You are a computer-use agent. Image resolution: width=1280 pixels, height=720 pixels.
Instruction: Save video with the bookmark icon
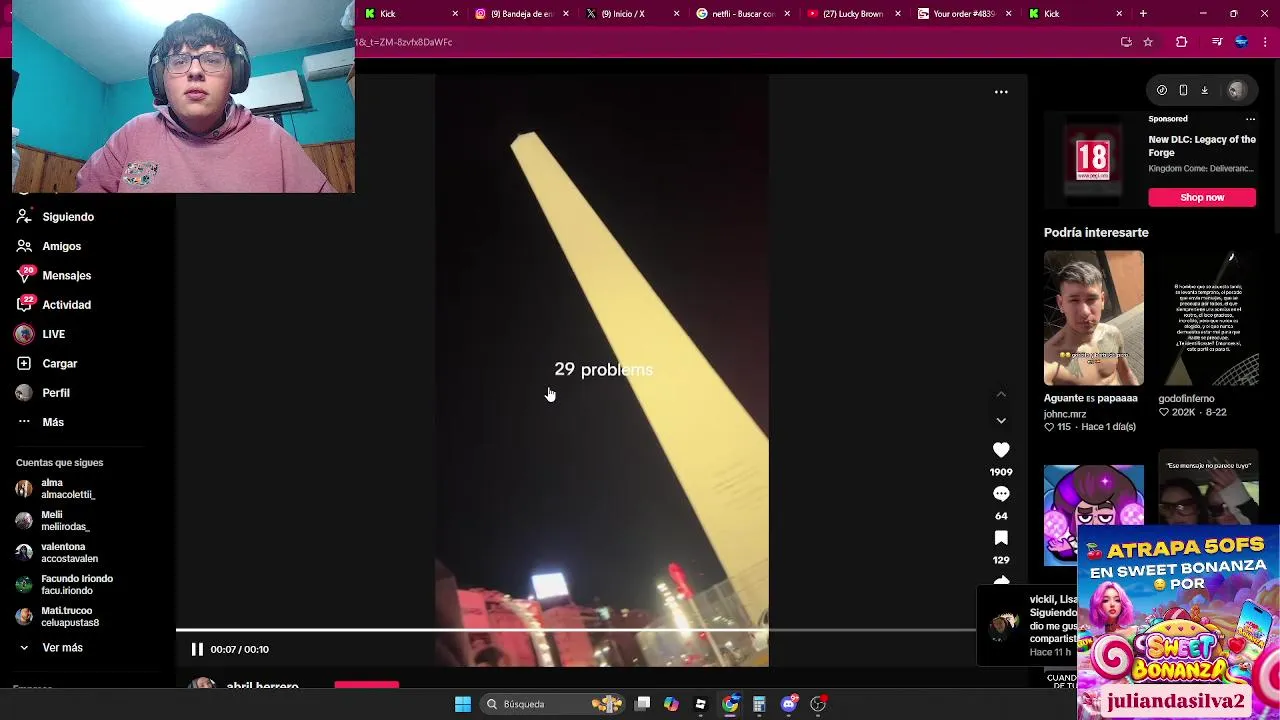click(x=1001, y=538)
